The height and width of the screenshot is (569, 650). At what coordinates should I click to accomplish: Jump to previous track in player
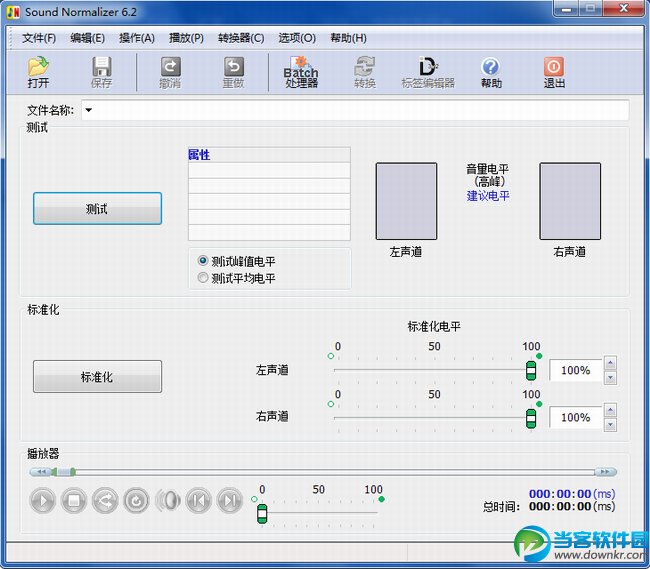199,501
